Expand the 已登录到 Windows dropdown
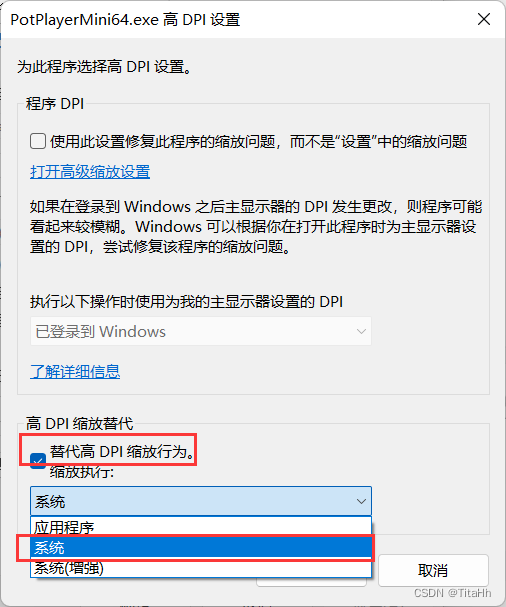Viewport: 506px width, 607px height. (x=201, y=331)
